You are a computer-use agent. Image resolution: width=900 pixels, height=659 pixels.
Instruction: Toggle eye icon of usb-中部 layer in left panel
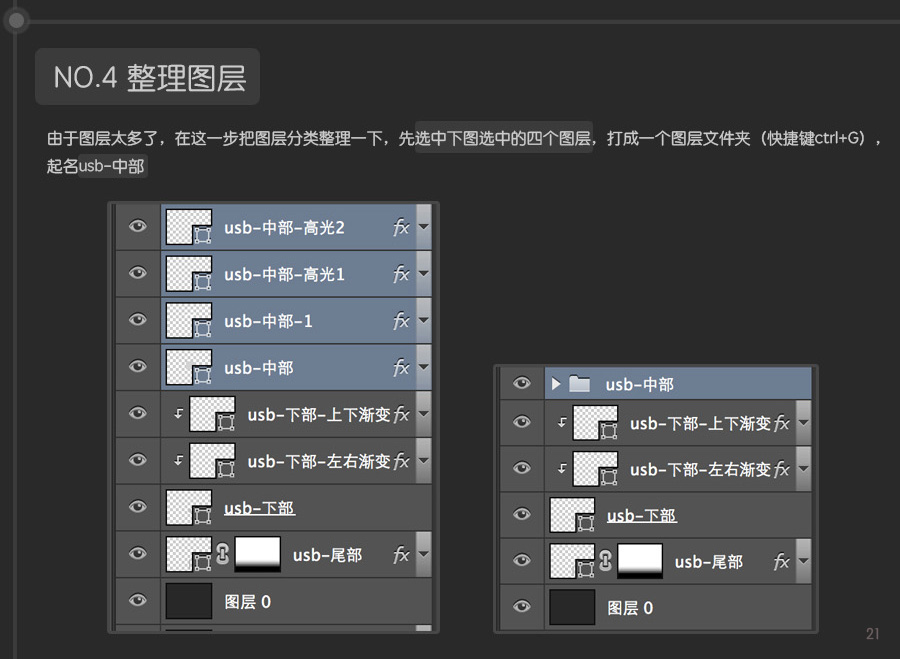click(138, 366)
